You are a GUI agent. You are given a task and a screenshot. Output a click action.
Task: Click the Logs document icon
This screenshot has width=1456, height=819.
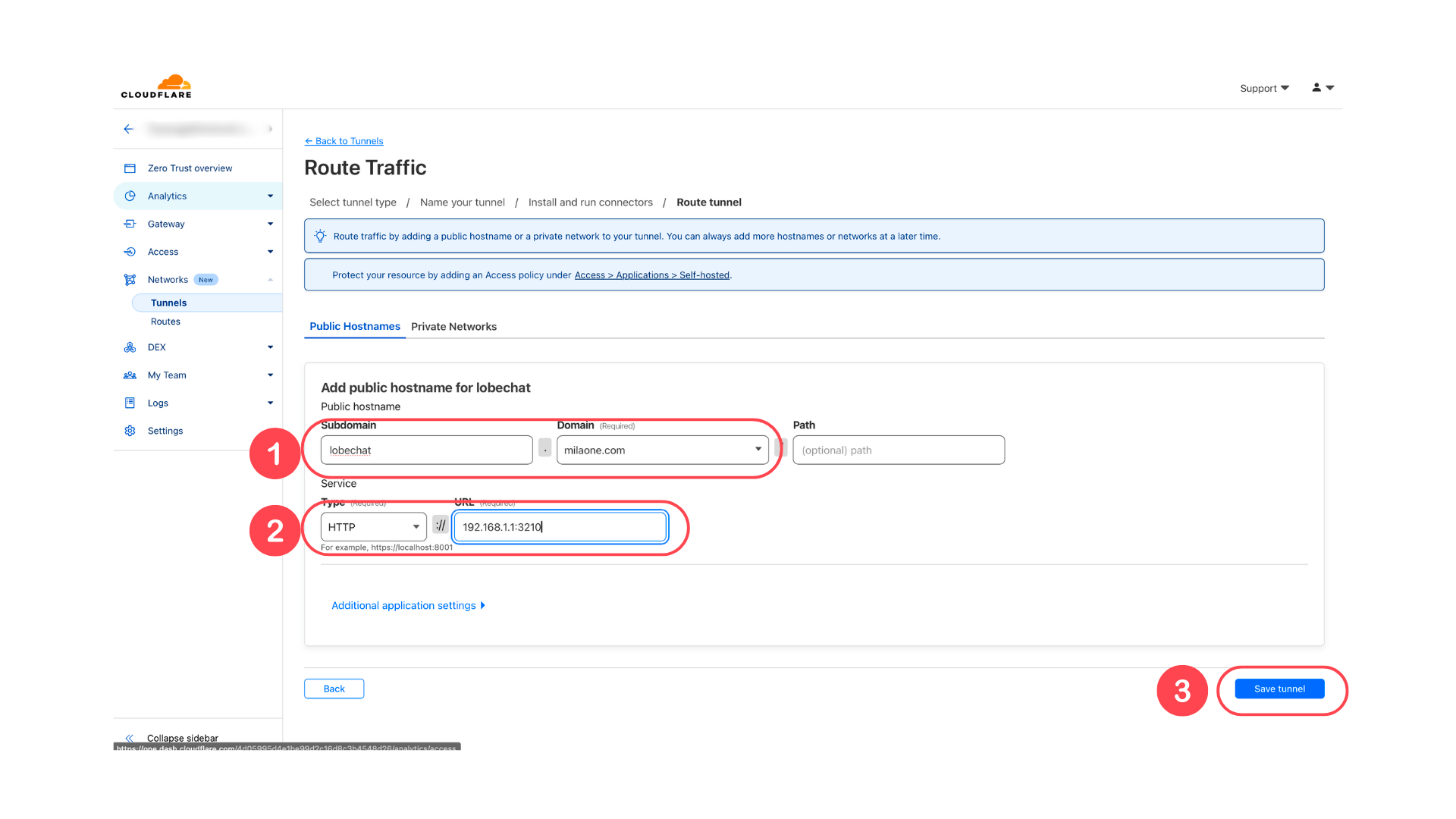point(130,403)
